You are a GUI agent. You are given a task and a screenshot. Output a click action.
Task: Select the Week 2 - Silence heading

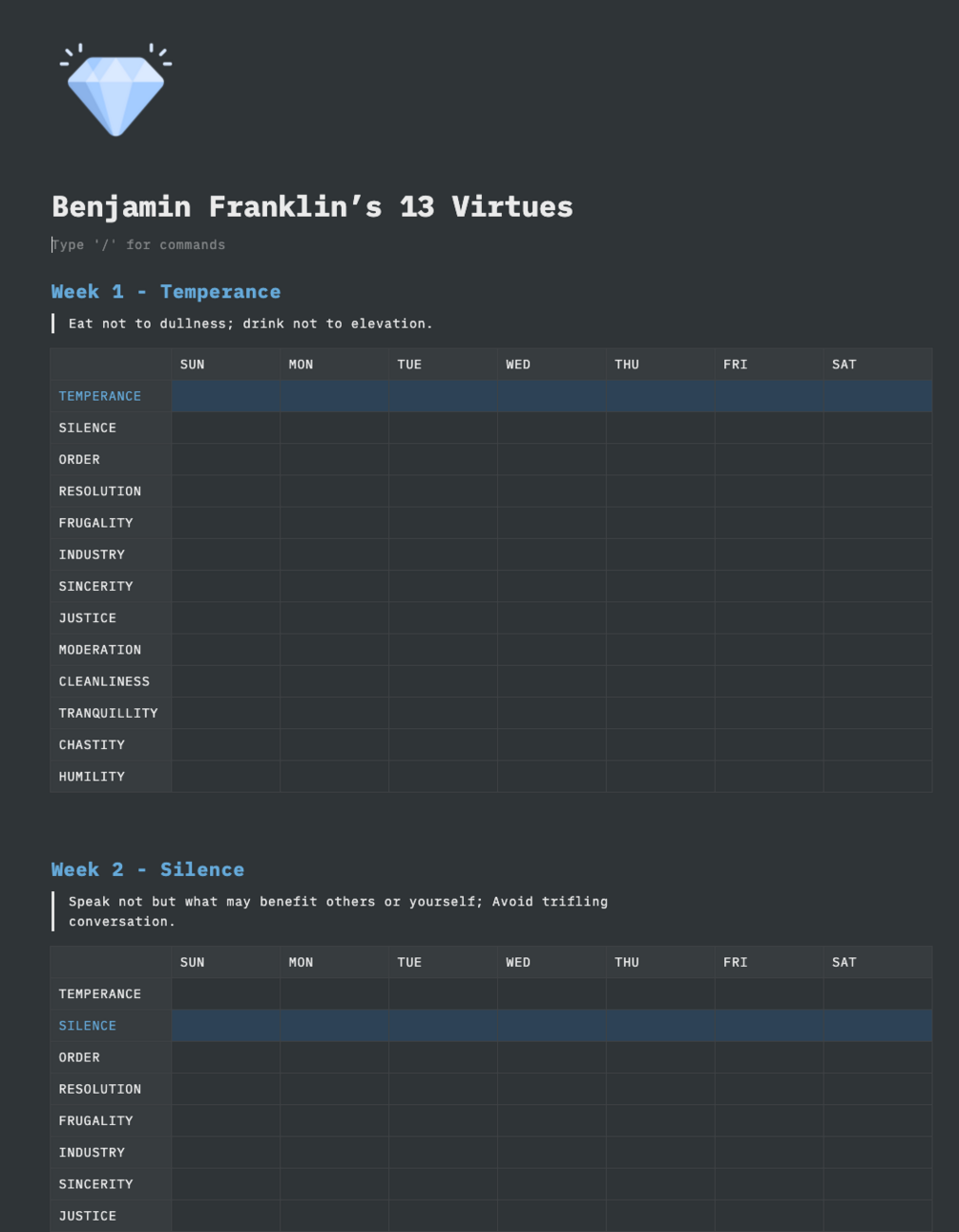tap(148, 869)
